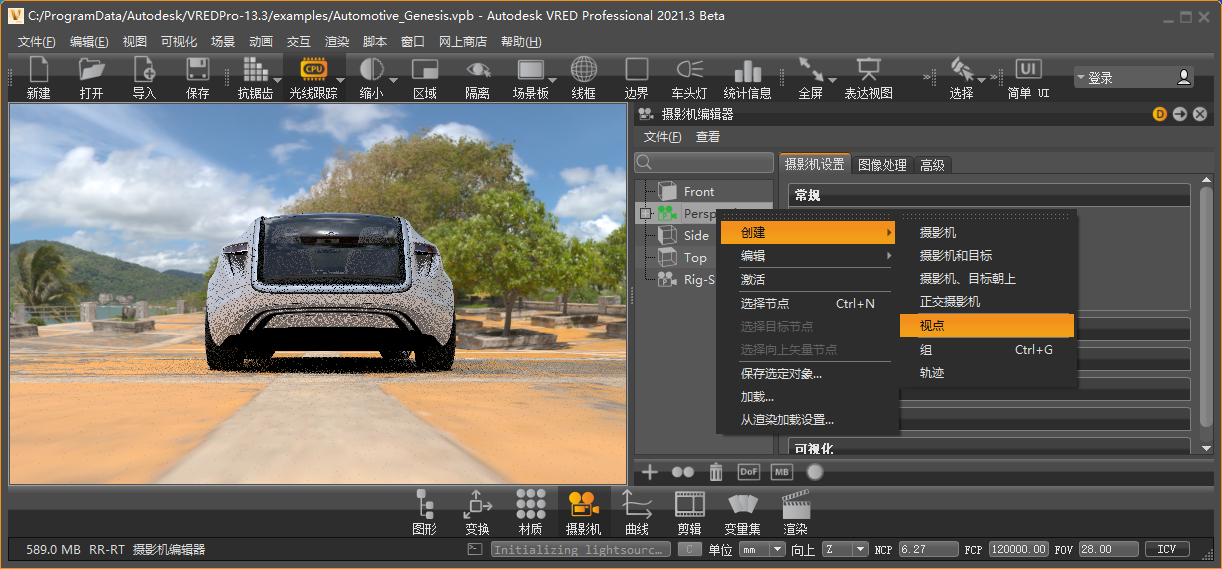Click the camera editor search field
1222x569 pixels.
704,162
